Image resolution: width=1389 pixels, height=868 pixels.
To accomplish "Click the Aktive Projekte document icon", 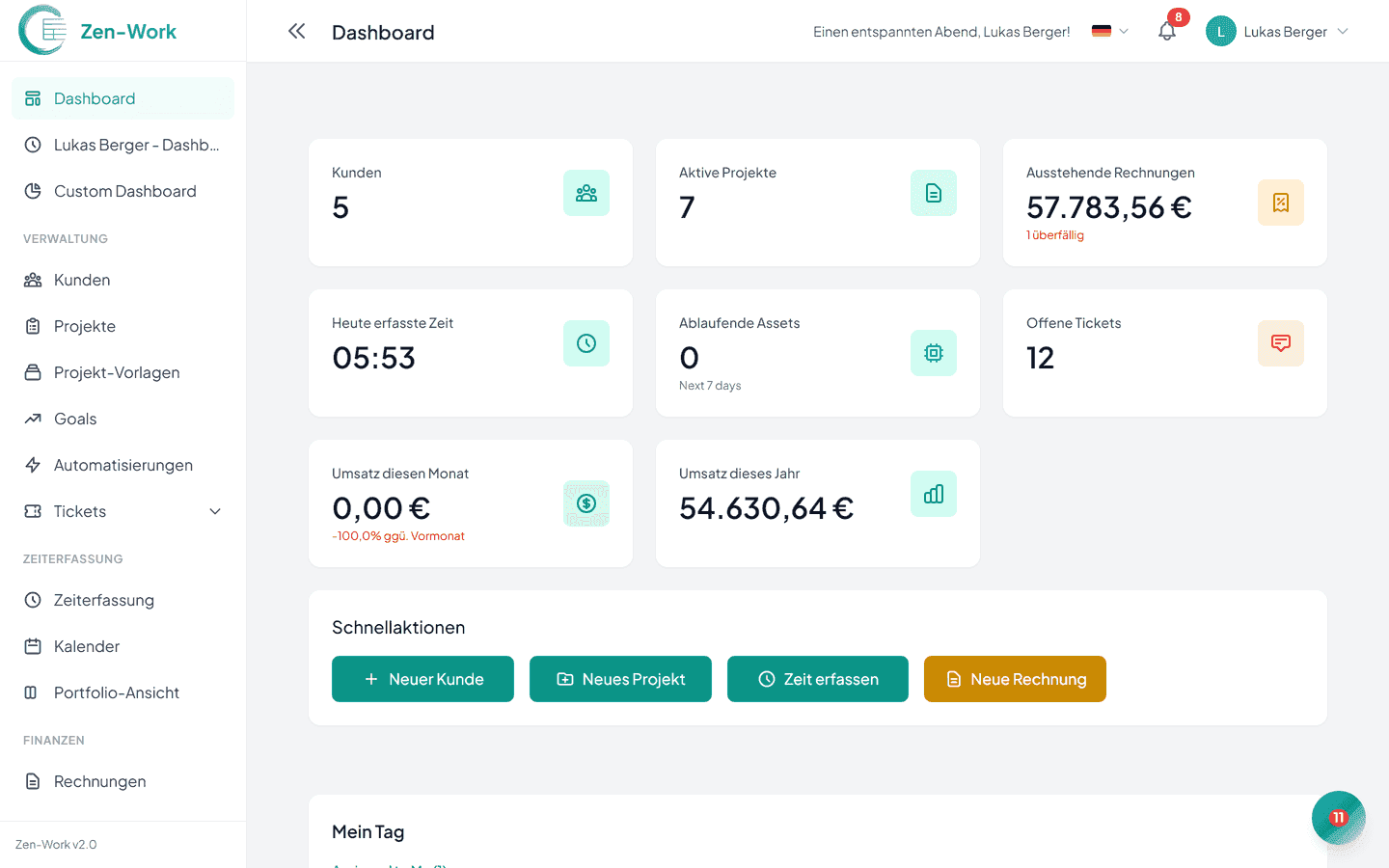I will click(934, 193).
